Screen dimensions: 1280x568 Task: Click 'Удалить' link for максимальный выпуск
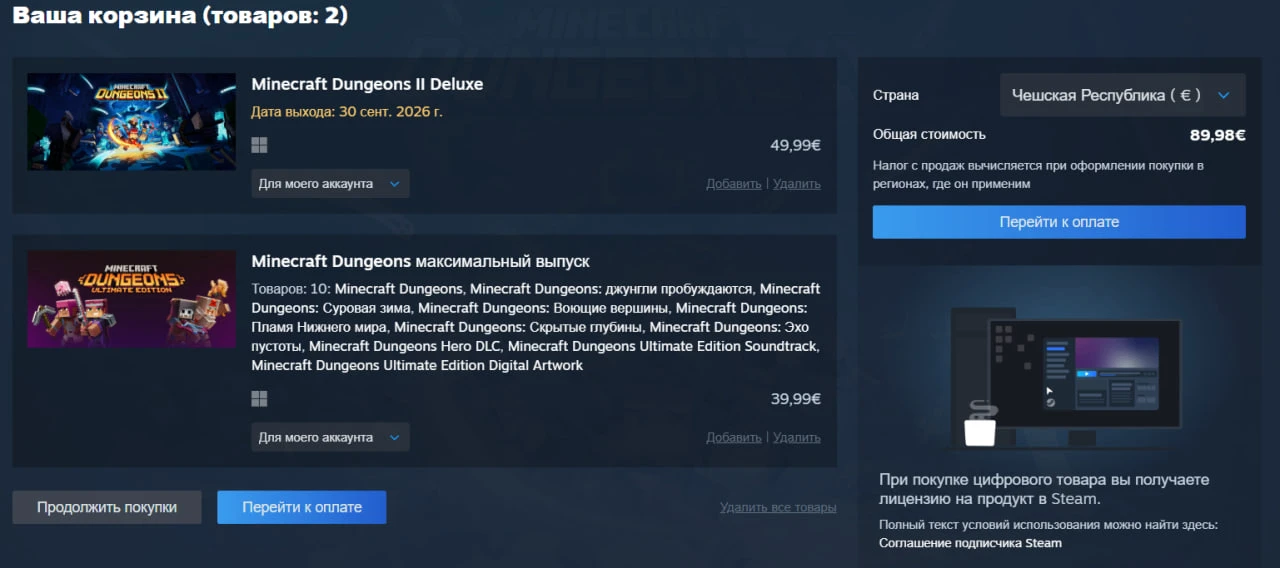tap(797, 437)
